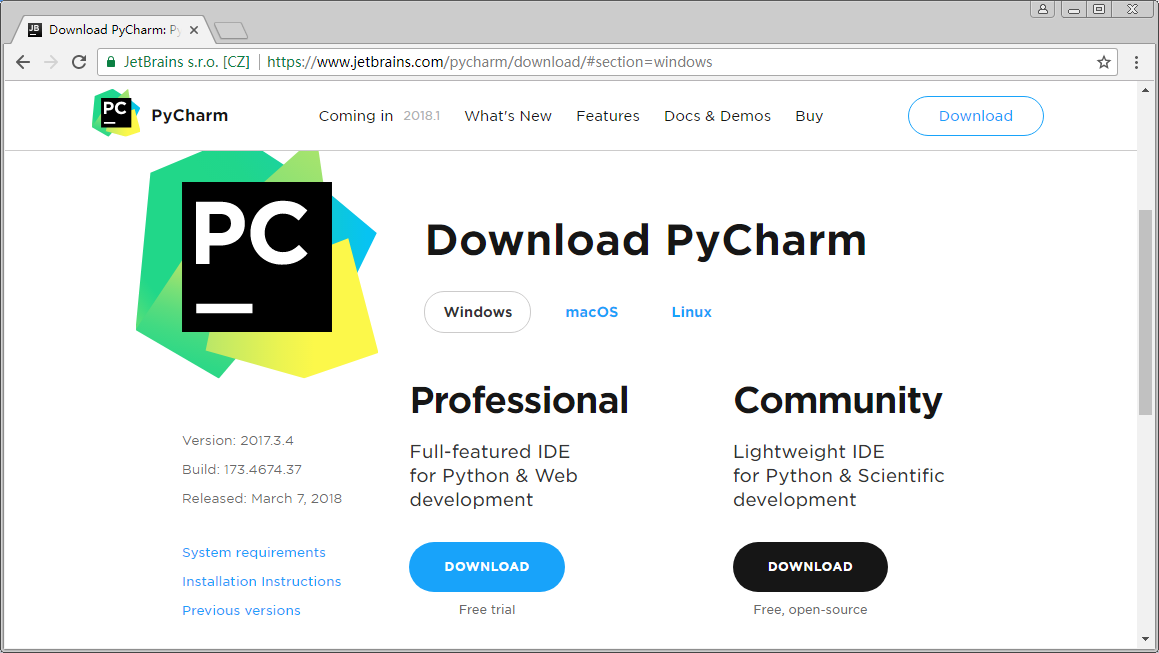Open Docs & Demos

click(717, 116)
